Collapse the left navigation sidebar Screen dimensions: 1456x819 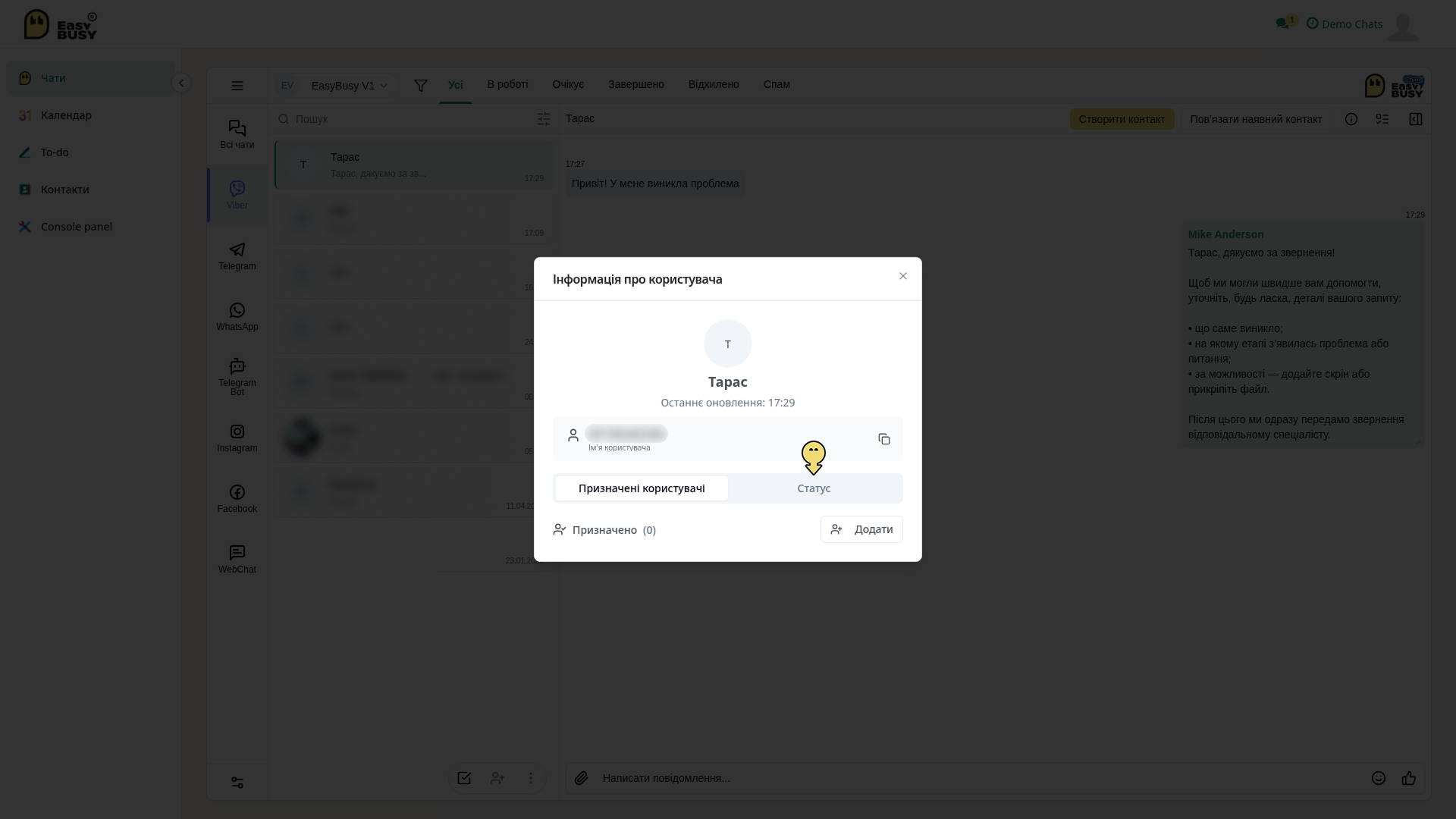pyautogui.click(x=181, y=83)
